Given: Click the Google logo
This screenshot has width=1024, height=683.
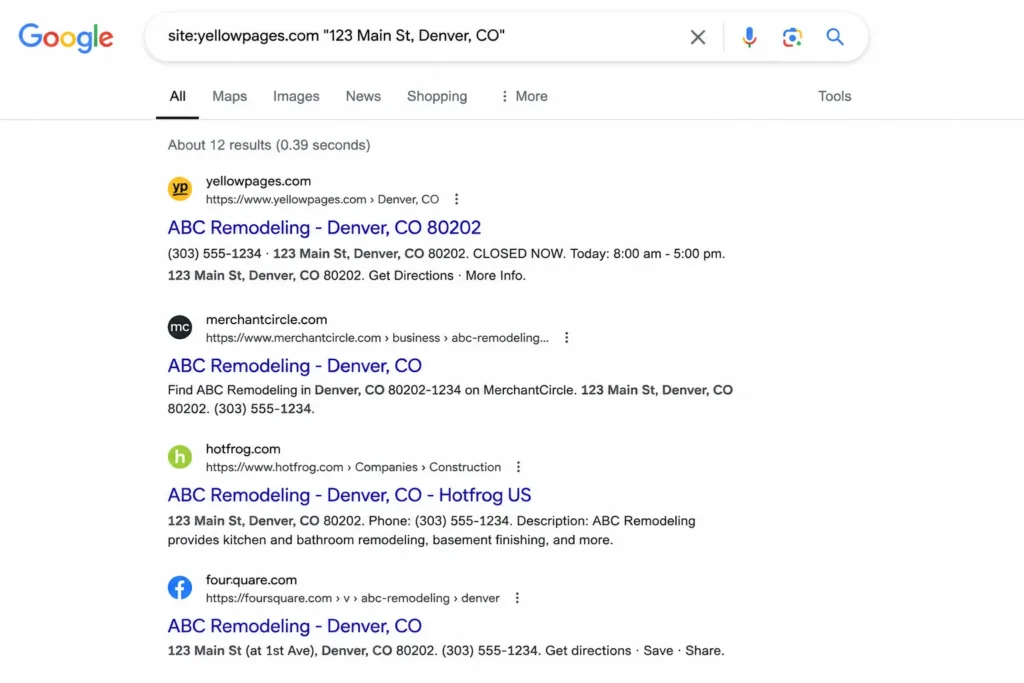Looking at the screenshot, I should coord(65,37).
